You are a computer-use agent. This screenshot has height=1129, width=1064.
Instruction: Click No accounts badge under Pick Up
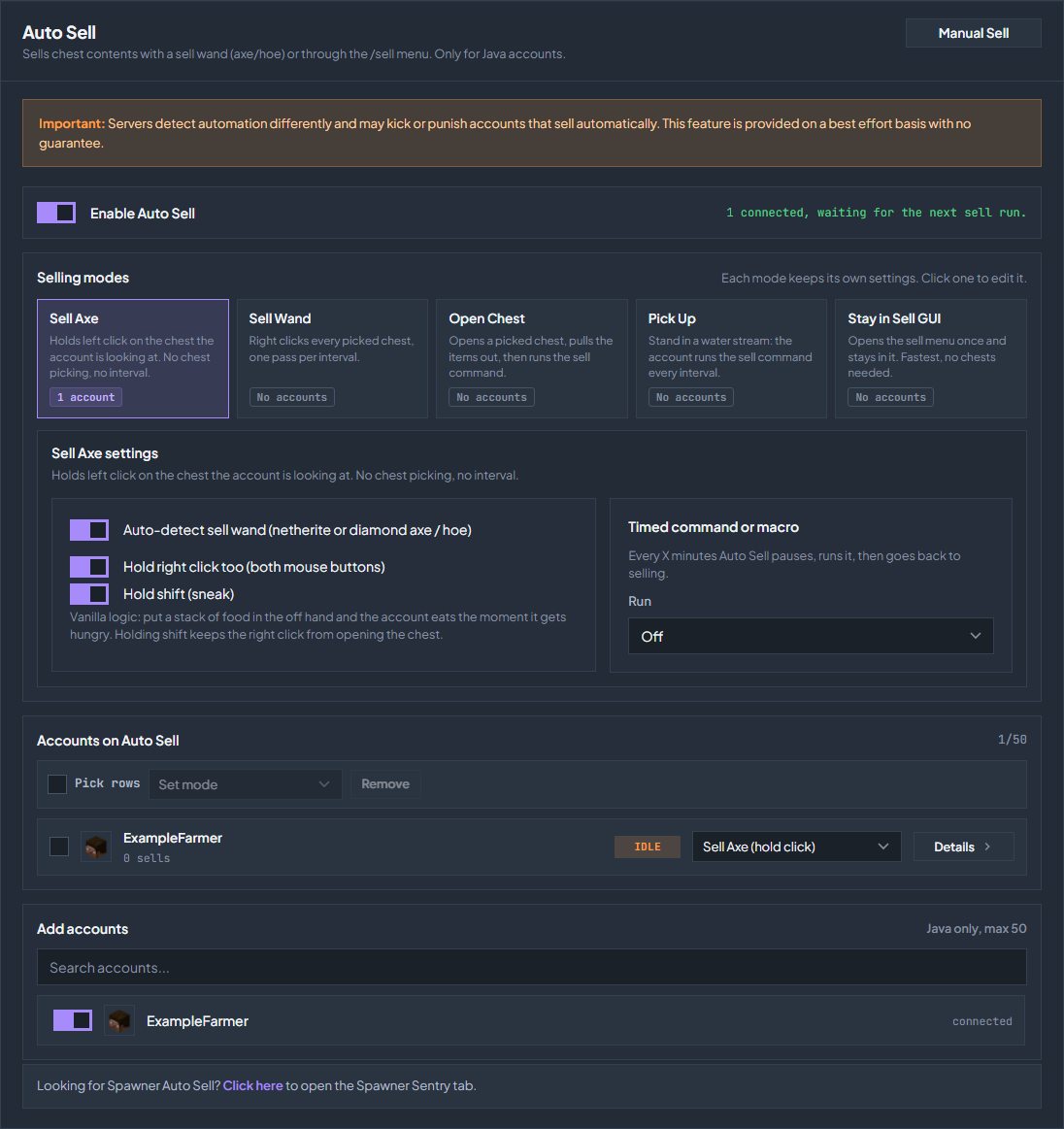click(691, 397)
